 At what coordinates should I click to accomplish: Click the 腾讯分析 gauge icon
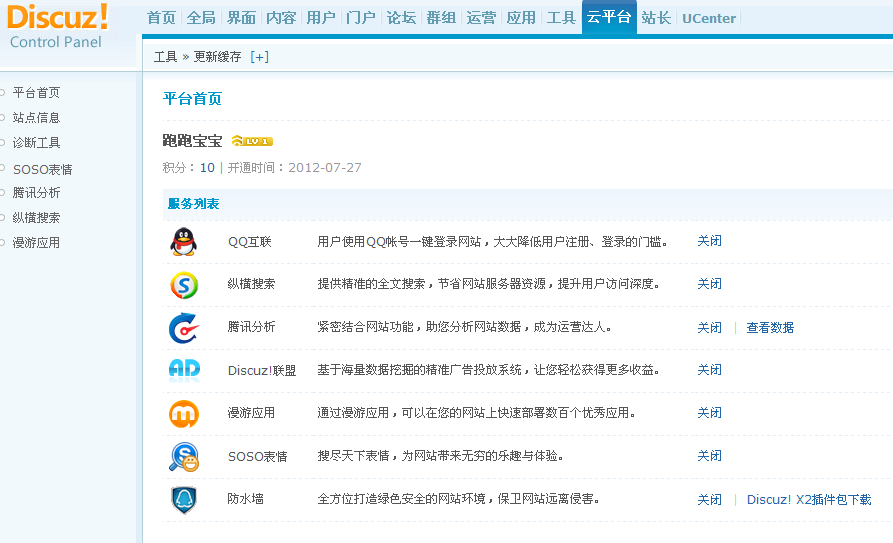click(184, 328)
